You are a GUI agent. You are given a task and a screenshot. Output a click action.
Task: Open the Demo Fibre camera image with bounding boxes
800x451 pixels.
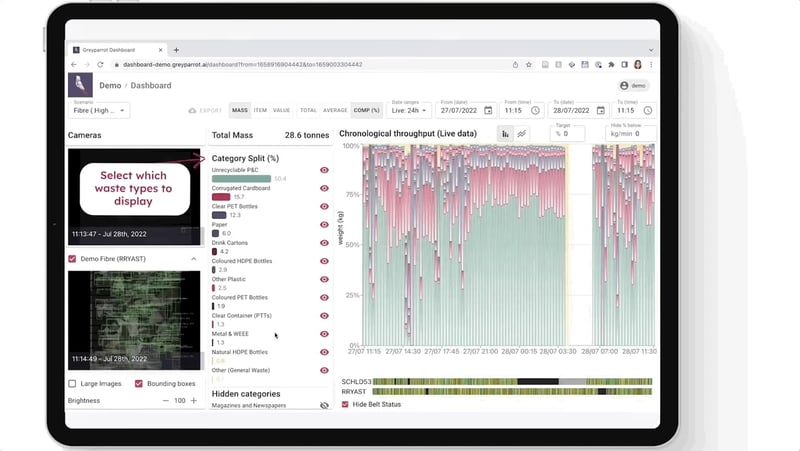click(x=134, y=320)
